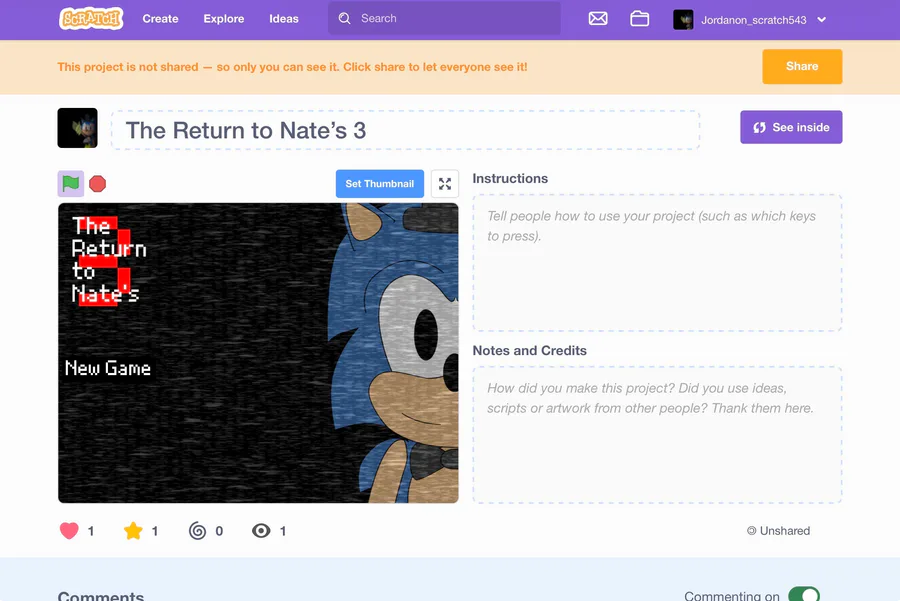Viewport: 900px width, 601px height.
Task: Click the Instructions text area
Action: pos(657,263)
